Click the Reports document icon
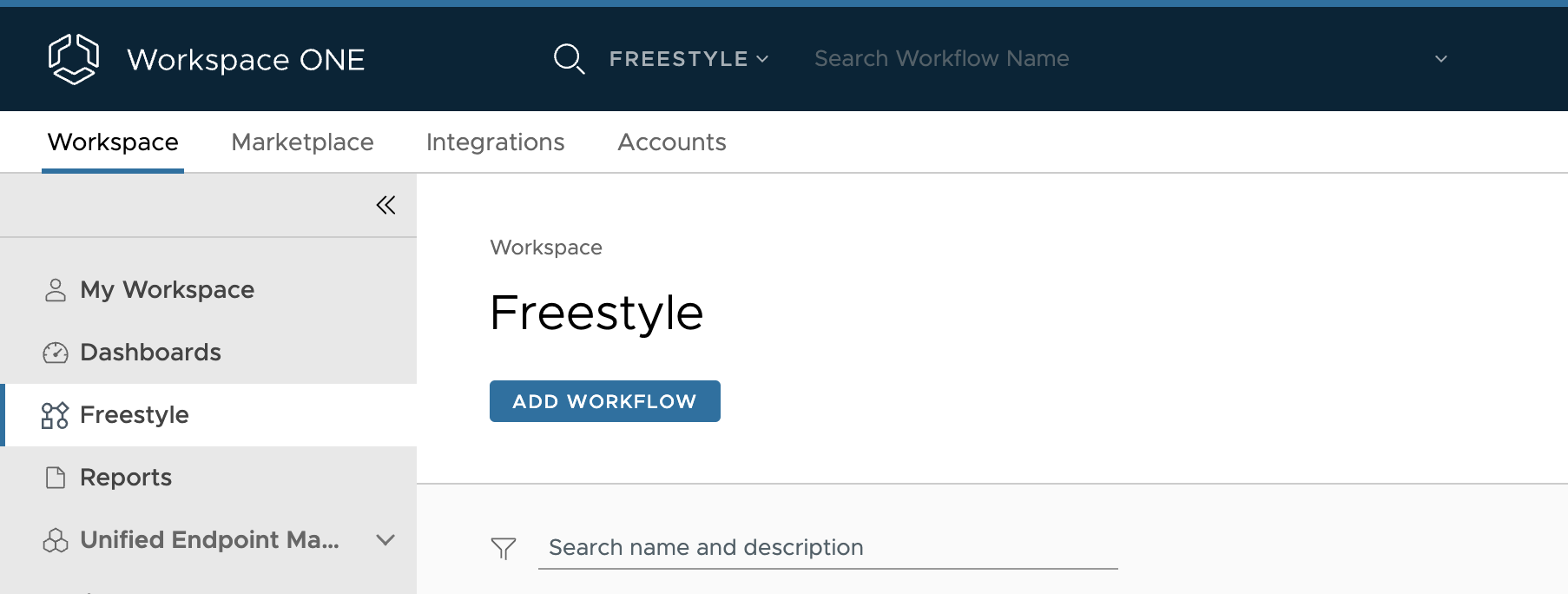This screenshot has height=594, width=1568. tap(56, 478)
